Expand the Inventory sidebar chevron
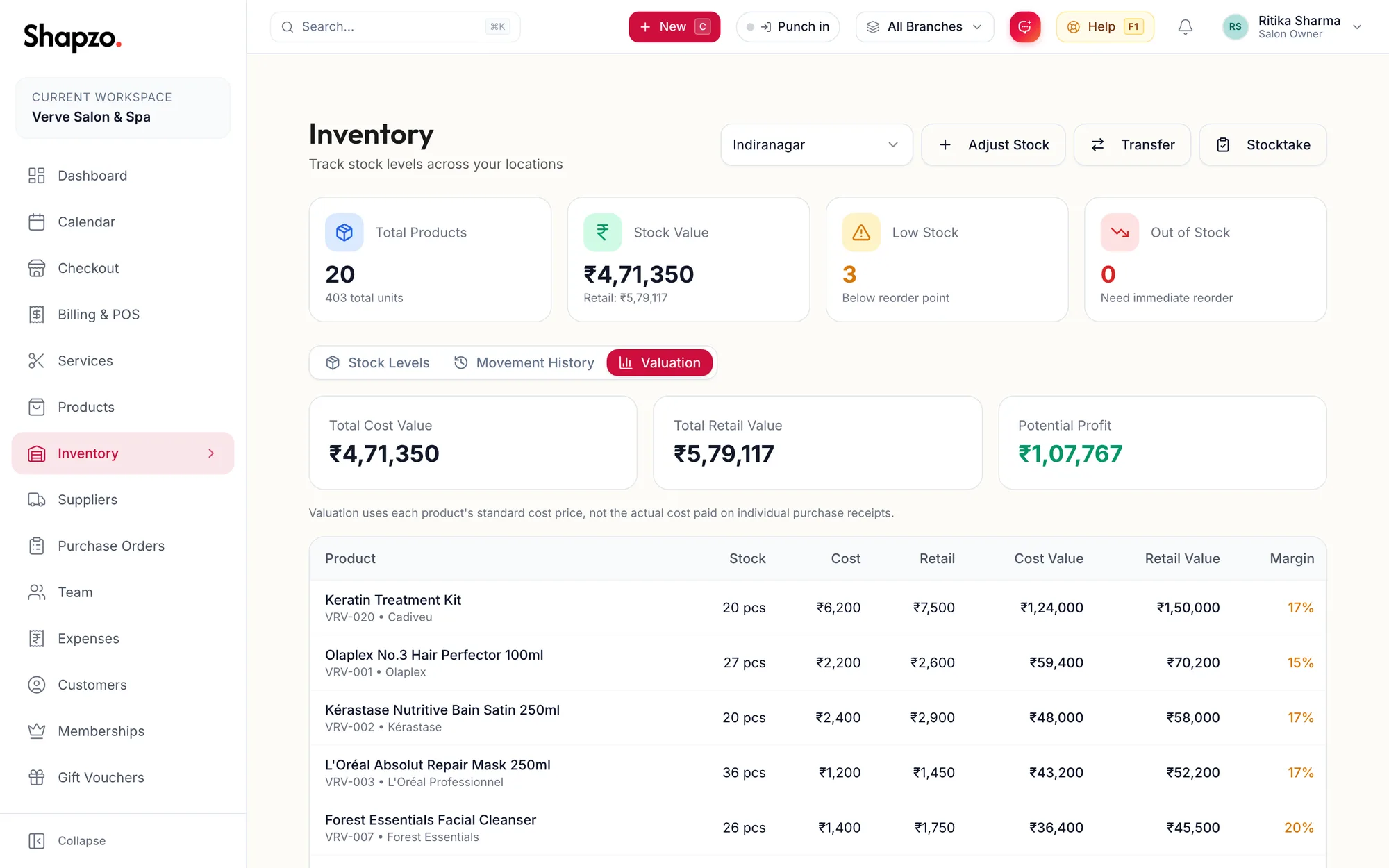This screenshot has height=868, width=1389. [x=211, y=453]
